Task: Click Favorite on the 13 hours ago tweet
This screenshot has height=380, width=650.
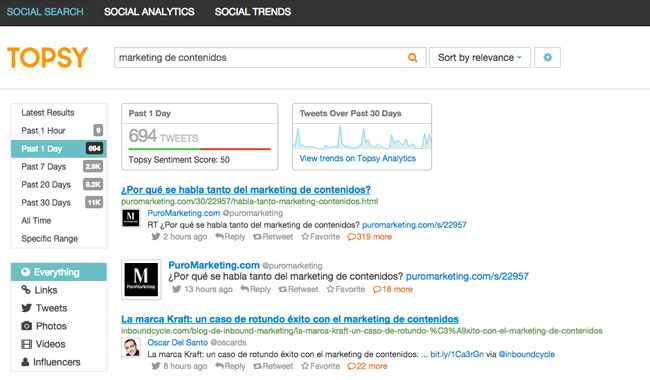Action: pos(346,289)
